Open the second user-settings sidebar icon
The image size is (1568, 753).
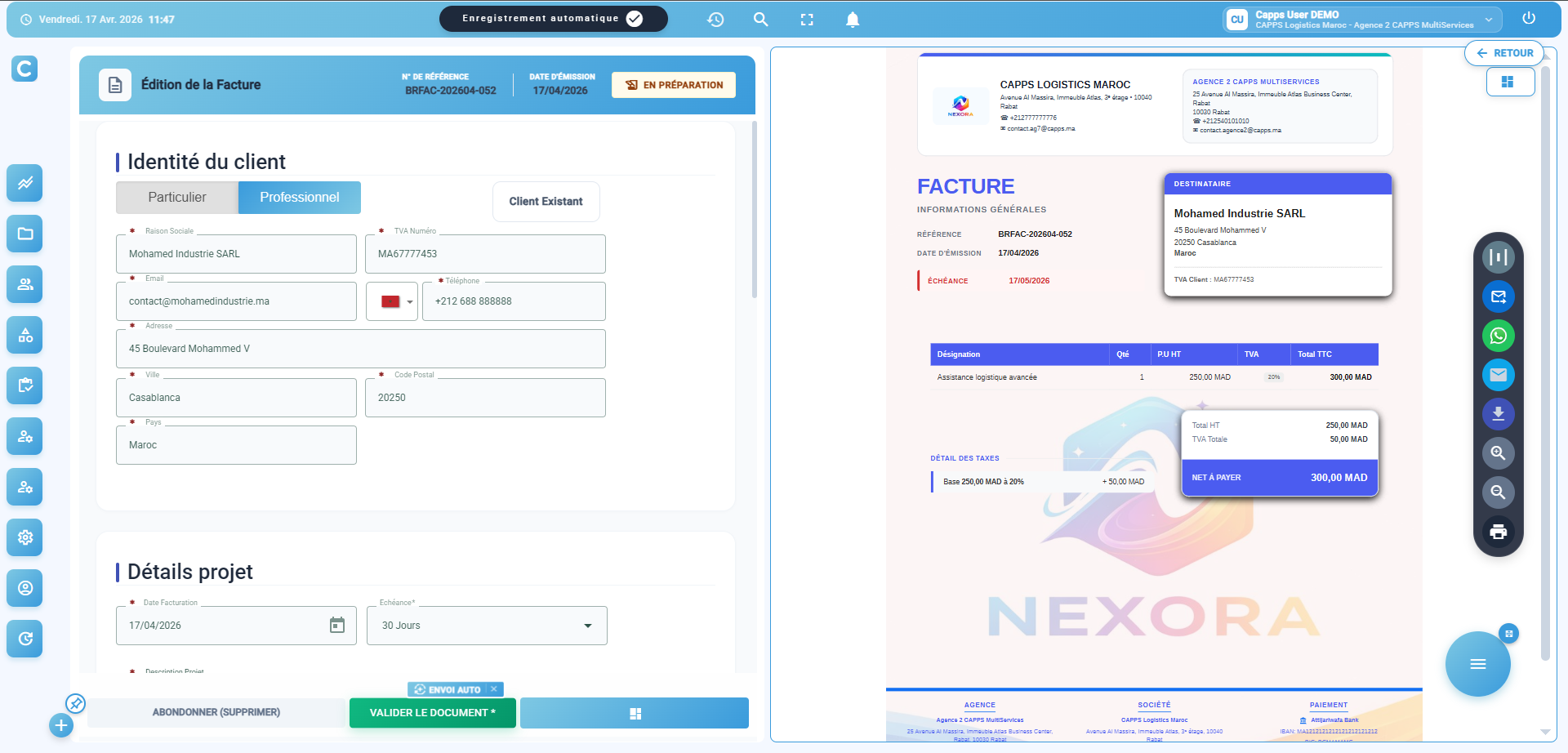pyautogui.click(x=25, y=487)
